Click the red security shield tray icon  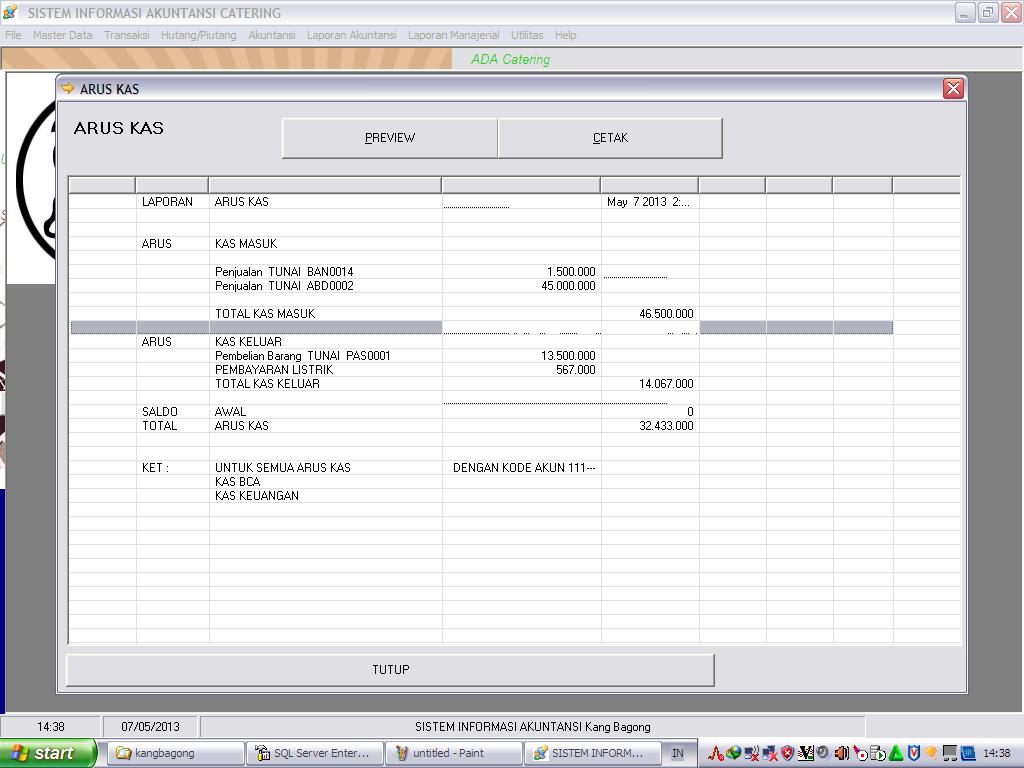[x=788, y=753]
